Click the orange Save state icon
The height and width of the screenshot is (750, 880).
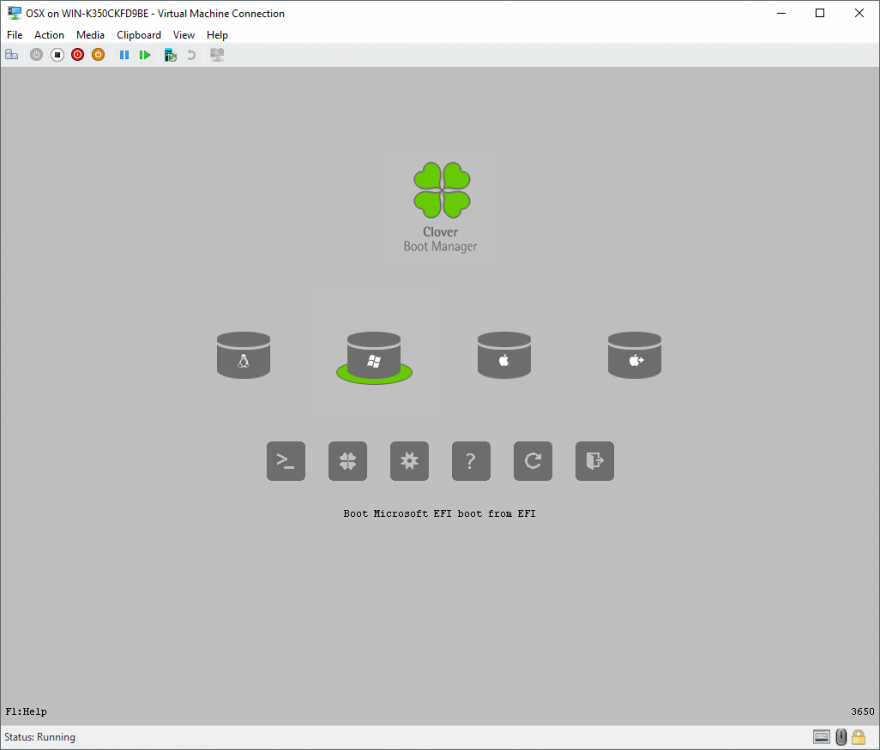point(98,54)
